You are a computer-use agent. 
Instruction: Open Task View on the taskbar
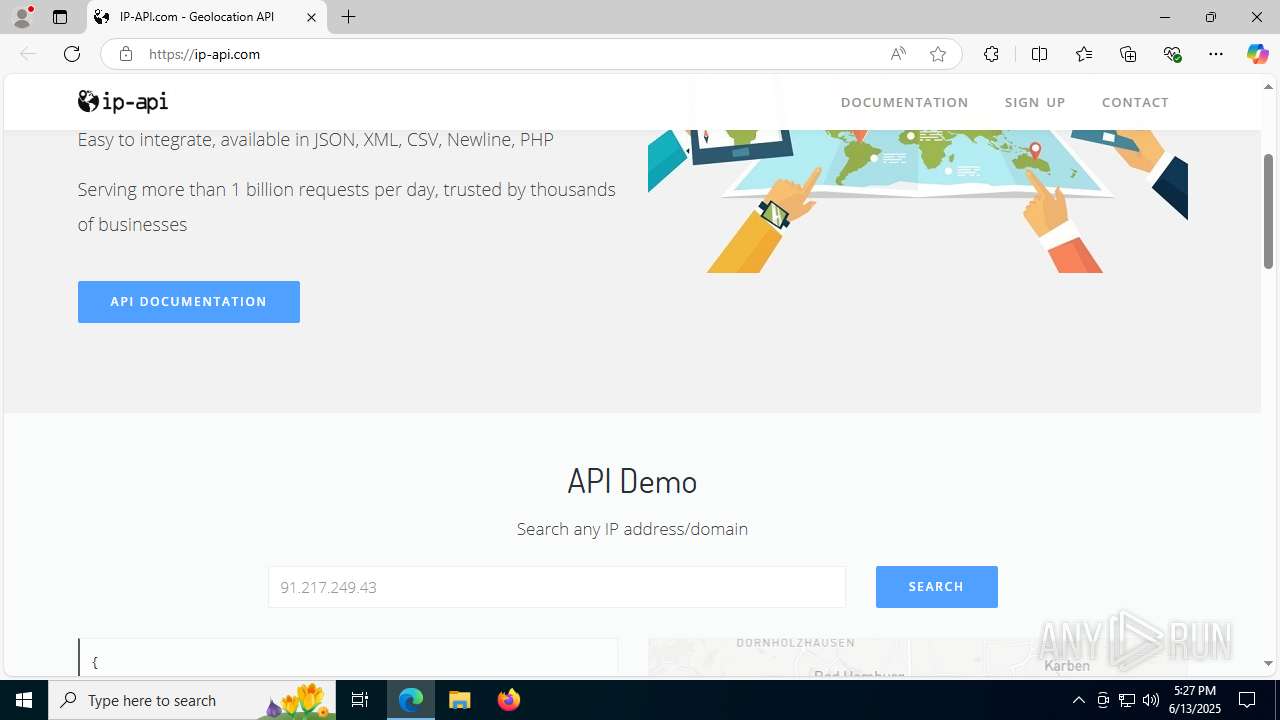360,700
